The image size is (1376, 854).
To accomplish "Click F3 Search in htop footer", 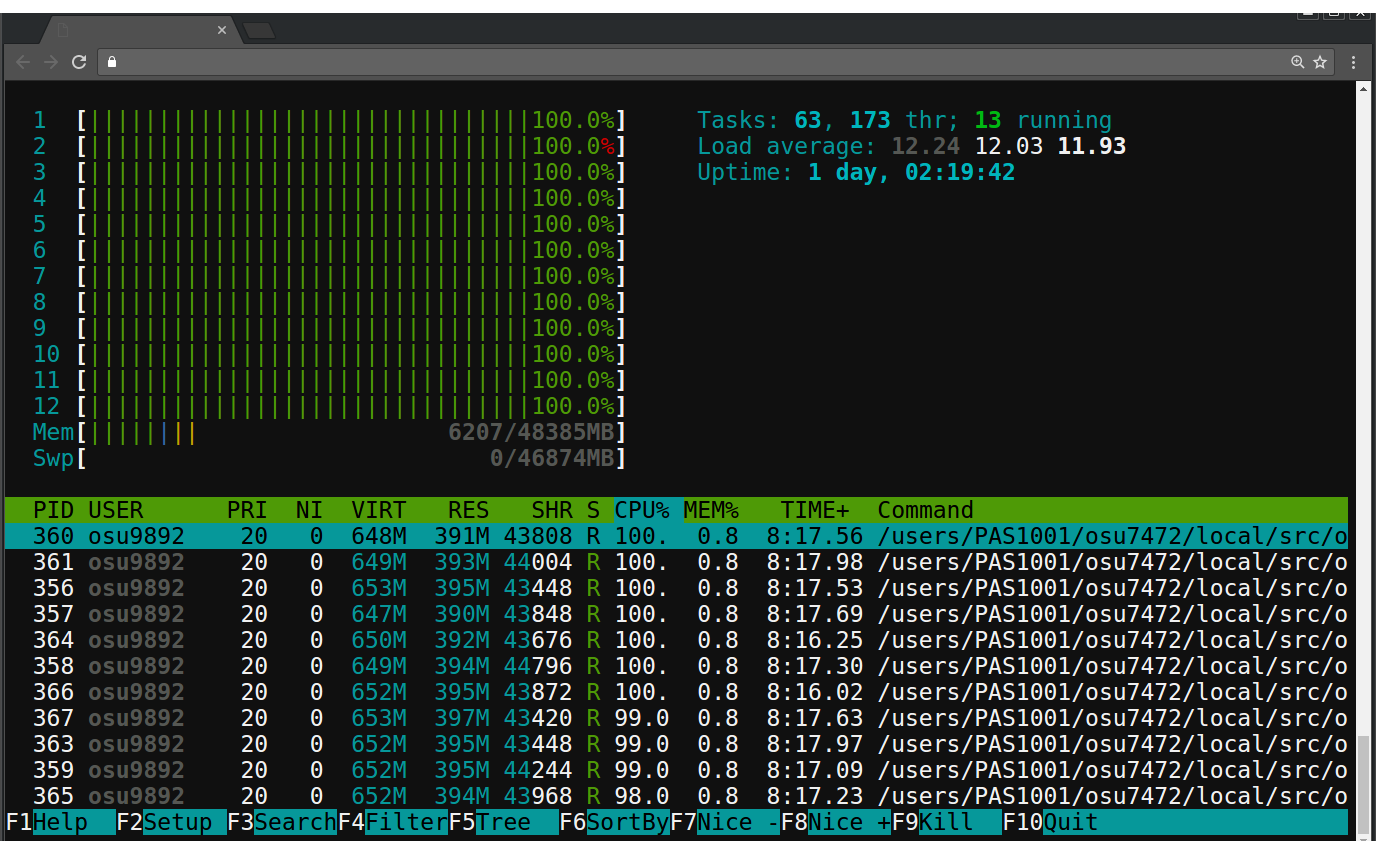I will coord(282,822).
